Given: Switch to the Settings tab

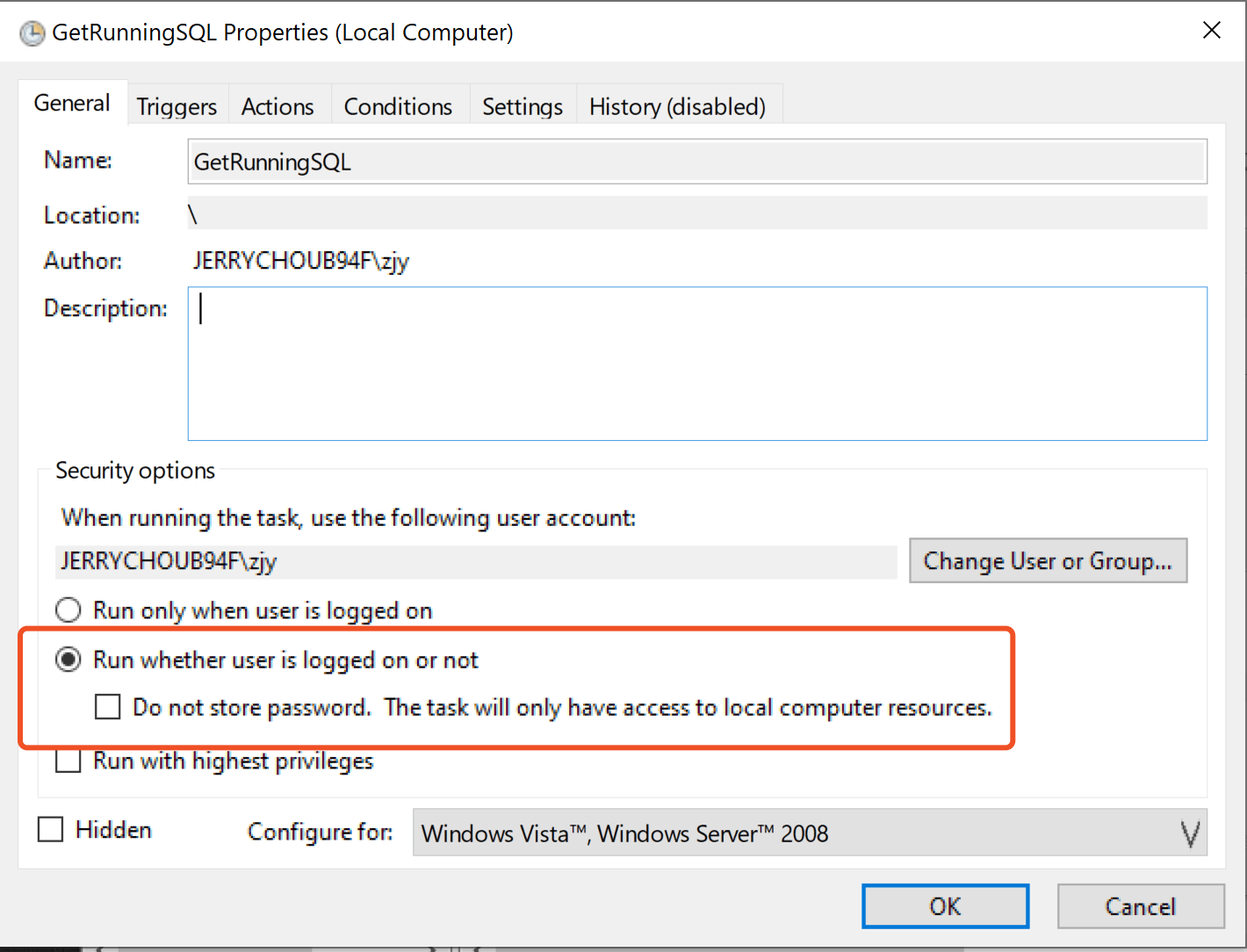Looking at the screenshot, I should [523, 107].
